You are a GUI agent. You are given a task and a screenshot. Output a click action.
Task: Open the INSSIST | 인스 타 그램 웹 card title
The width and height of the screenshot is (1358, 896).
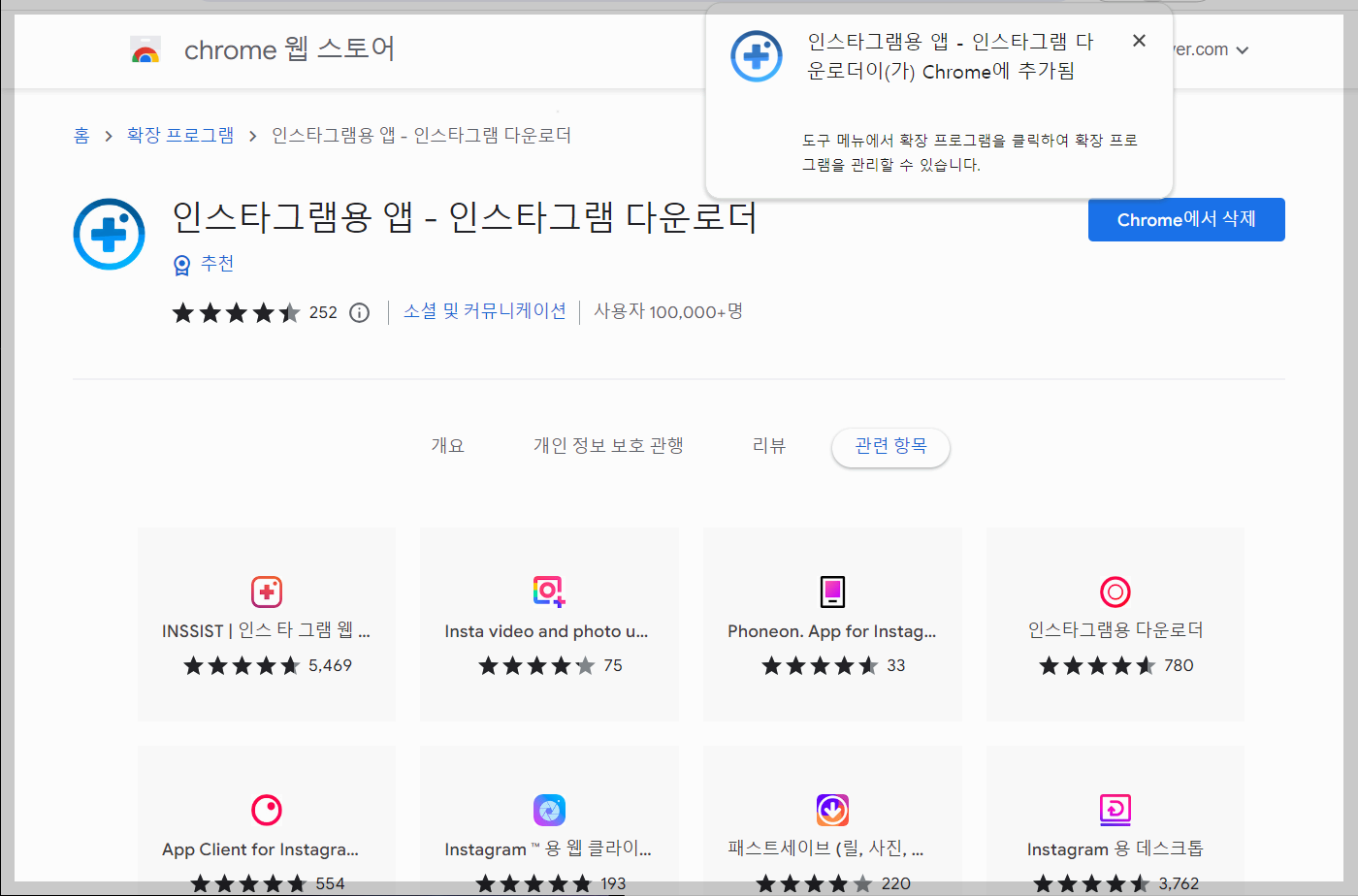coord(266,631)
